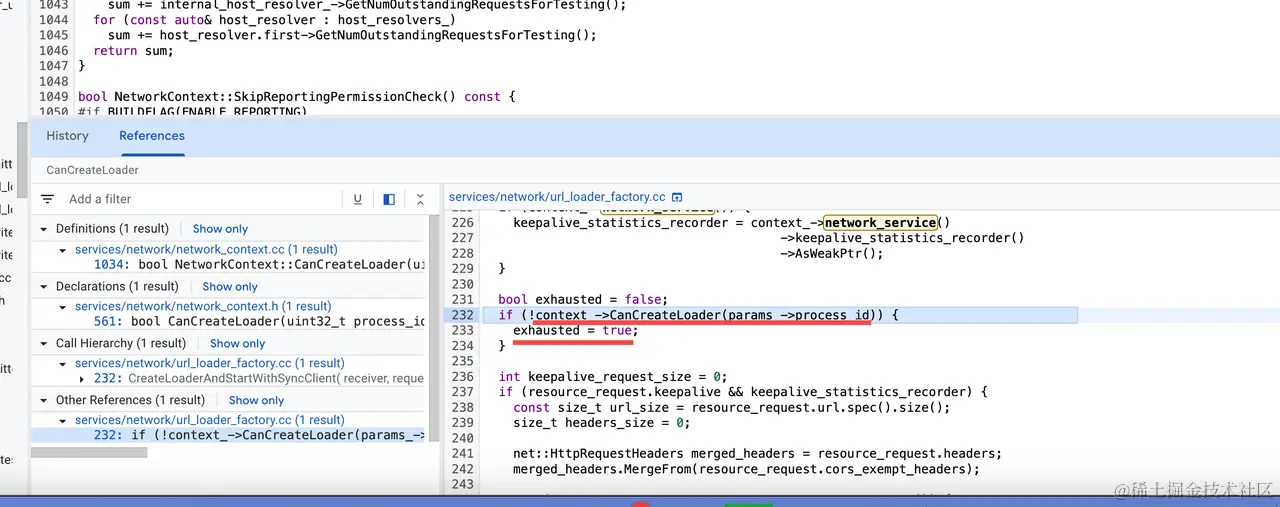The width and height of the screenshot is (1280, 507).
Task: Select the References tab
Action: pos(152,136)
